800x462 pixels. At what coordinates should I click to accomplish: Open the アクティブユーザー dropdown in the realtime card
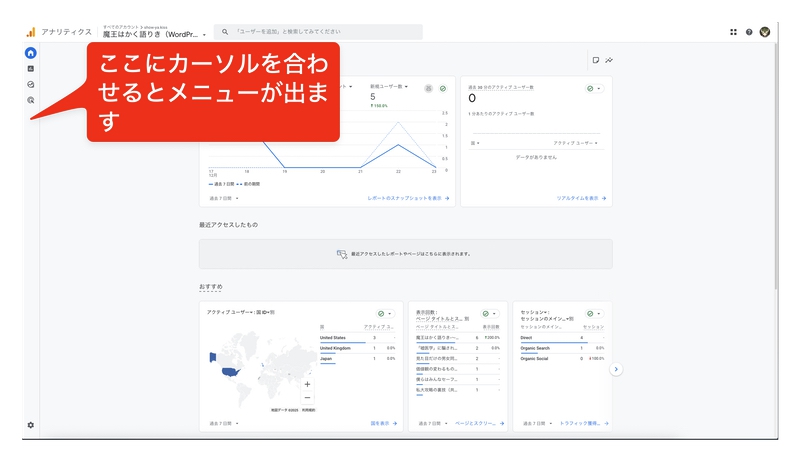click(x=575, y=143)
